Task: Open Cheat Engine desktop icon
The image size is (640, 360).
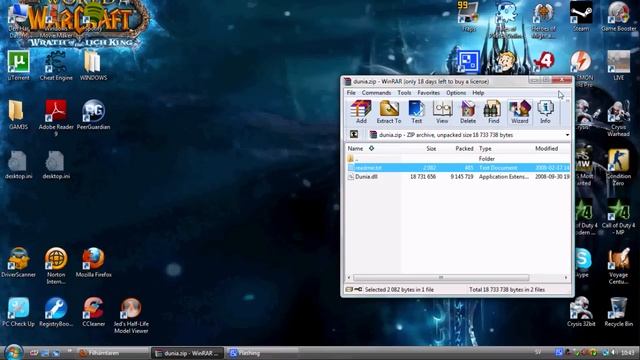Action: pos(56,65)
